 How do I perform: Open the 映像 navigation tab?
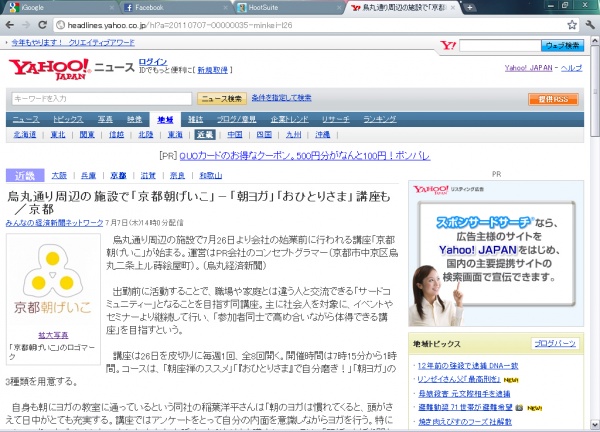[x=135, y=119]
